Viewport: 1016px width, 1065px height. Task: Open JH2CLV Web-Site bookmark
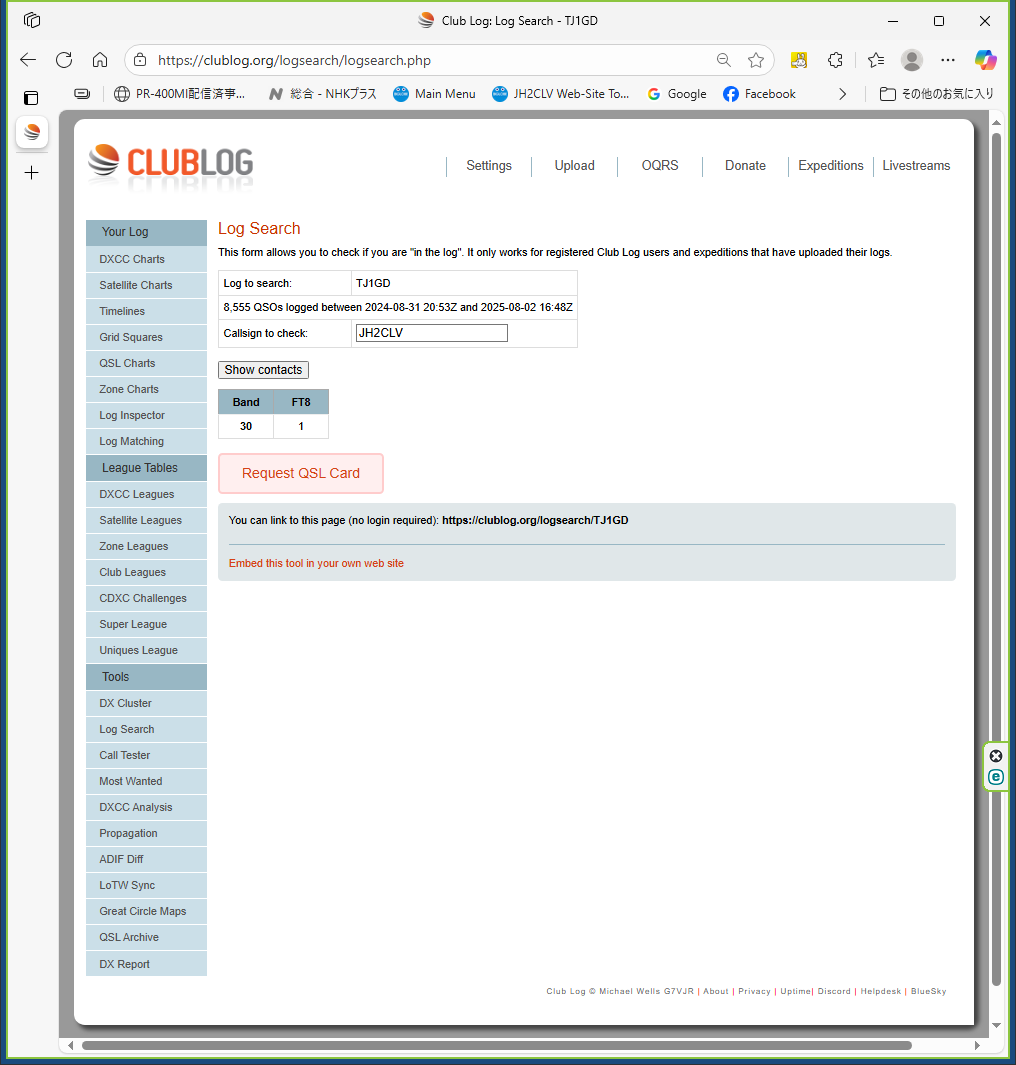561,94
